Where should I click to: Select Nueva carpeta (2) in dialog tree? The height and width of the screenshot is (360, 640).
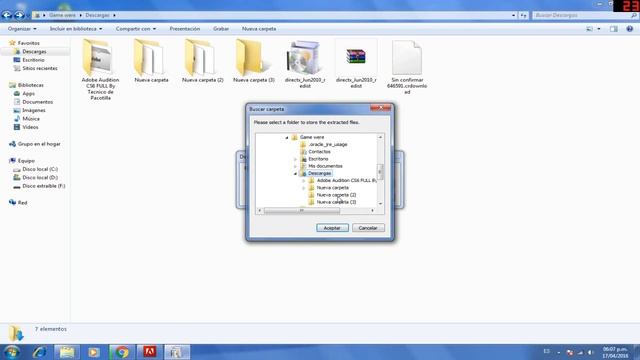[x=336, y=195]
